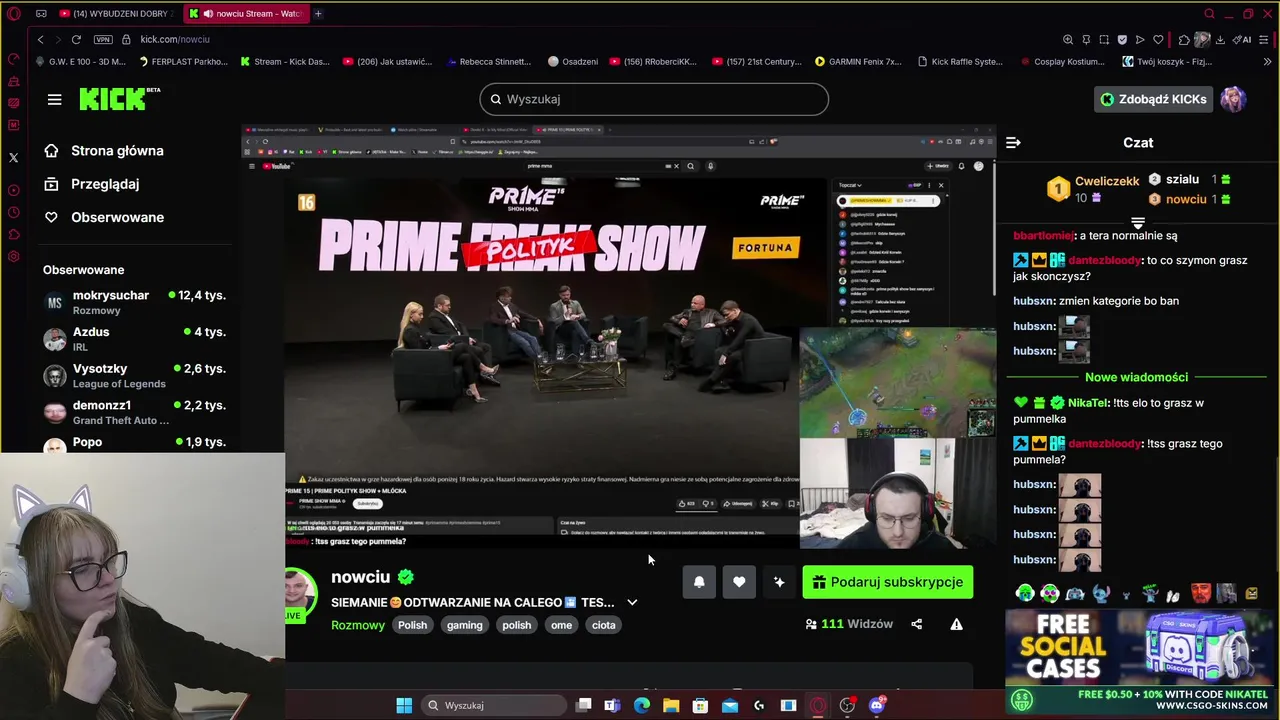Toggle follow heart for nowciu
1280x720 pixels.
pyautogui.click(x=739, y=582)
